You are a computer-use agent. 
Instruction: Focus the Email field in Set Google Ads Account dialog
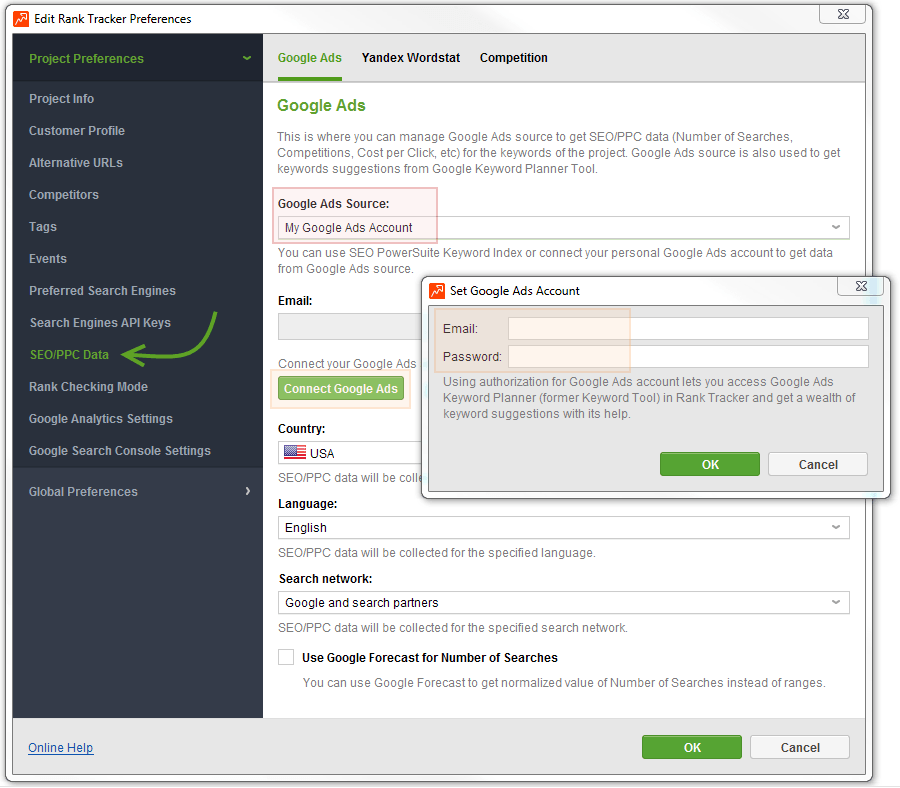click(x=688, y=328)
